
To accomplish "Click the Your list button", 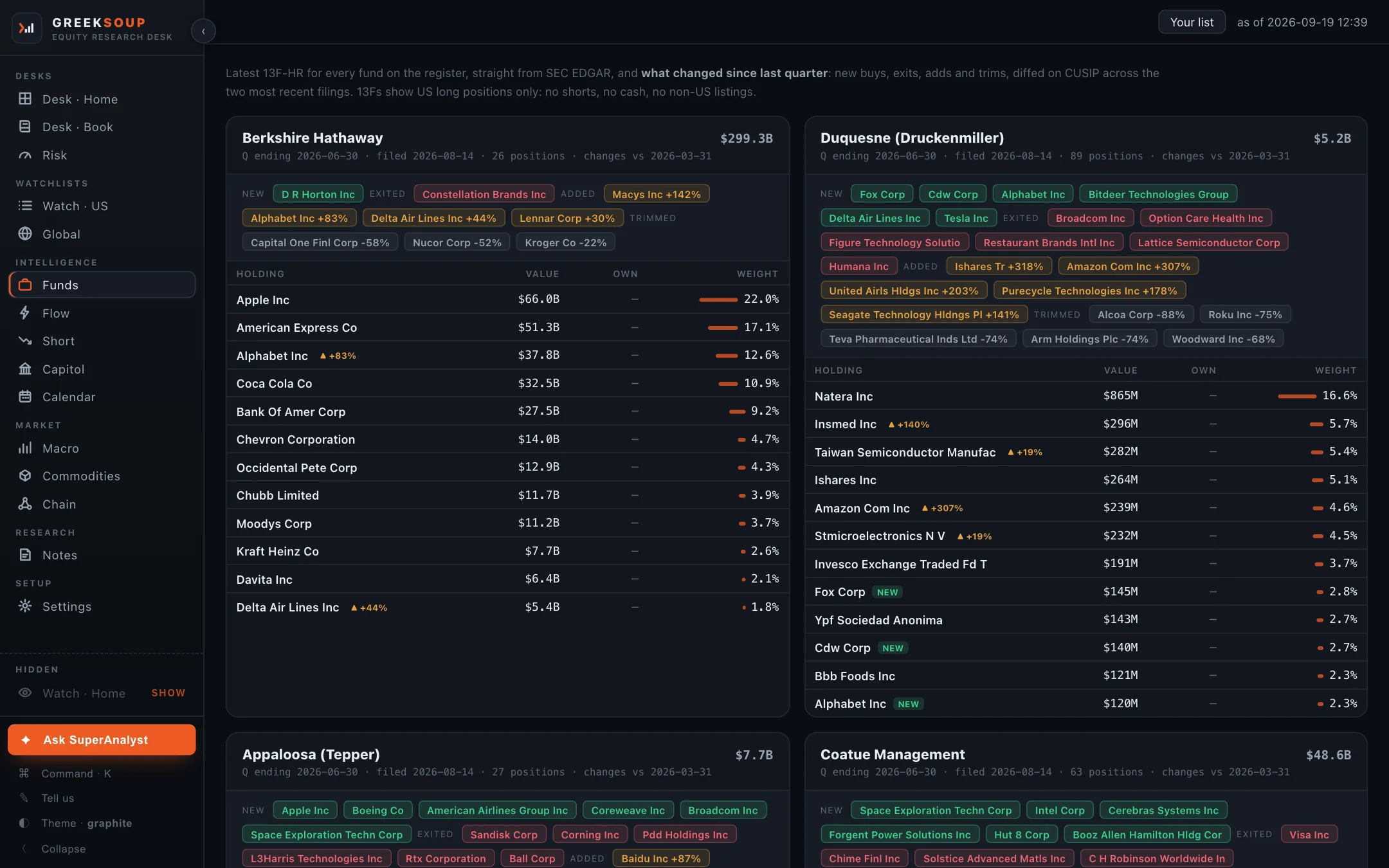I will (x=1192, y=22).
